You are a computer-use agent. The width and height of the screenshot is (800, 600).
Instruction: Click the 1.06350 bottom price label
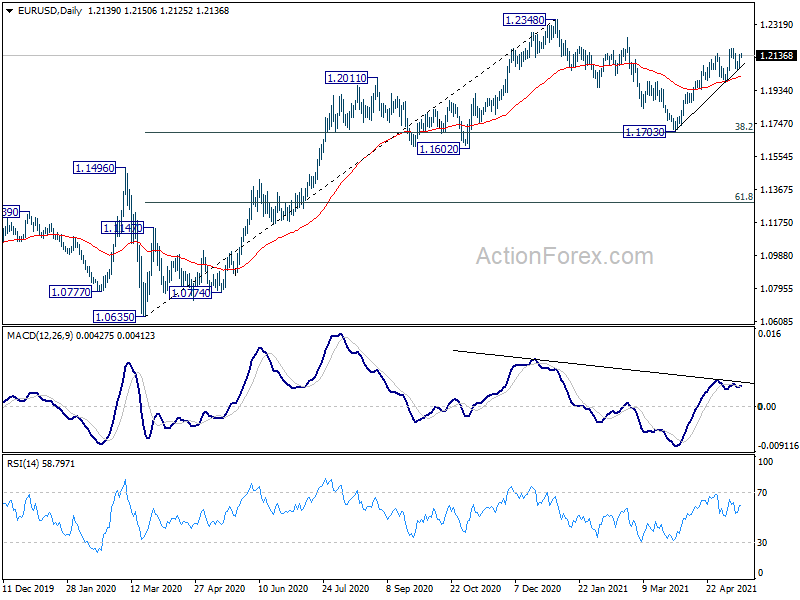coord(115,317)
